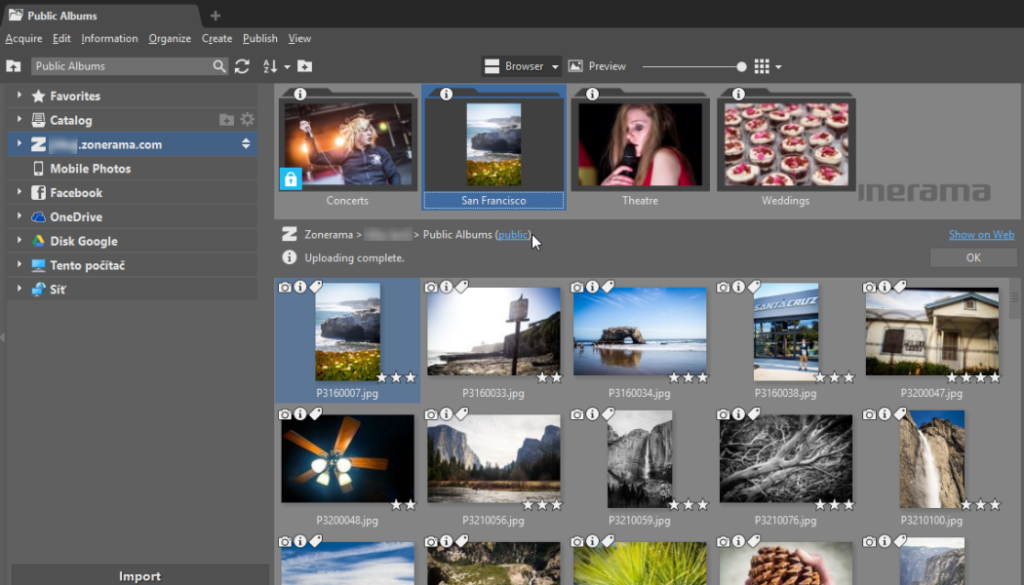This screenshot has height=585, width=1024.
Task: Expand the Favorites tree node
Action: 19,95
